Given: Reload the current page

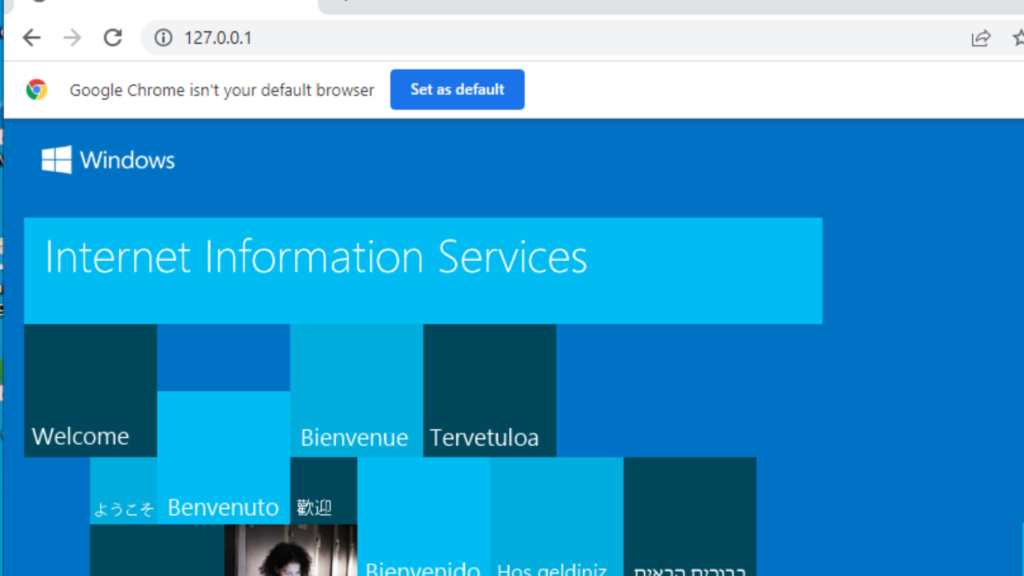Looking at the screenshot, I should pos(113,38).
